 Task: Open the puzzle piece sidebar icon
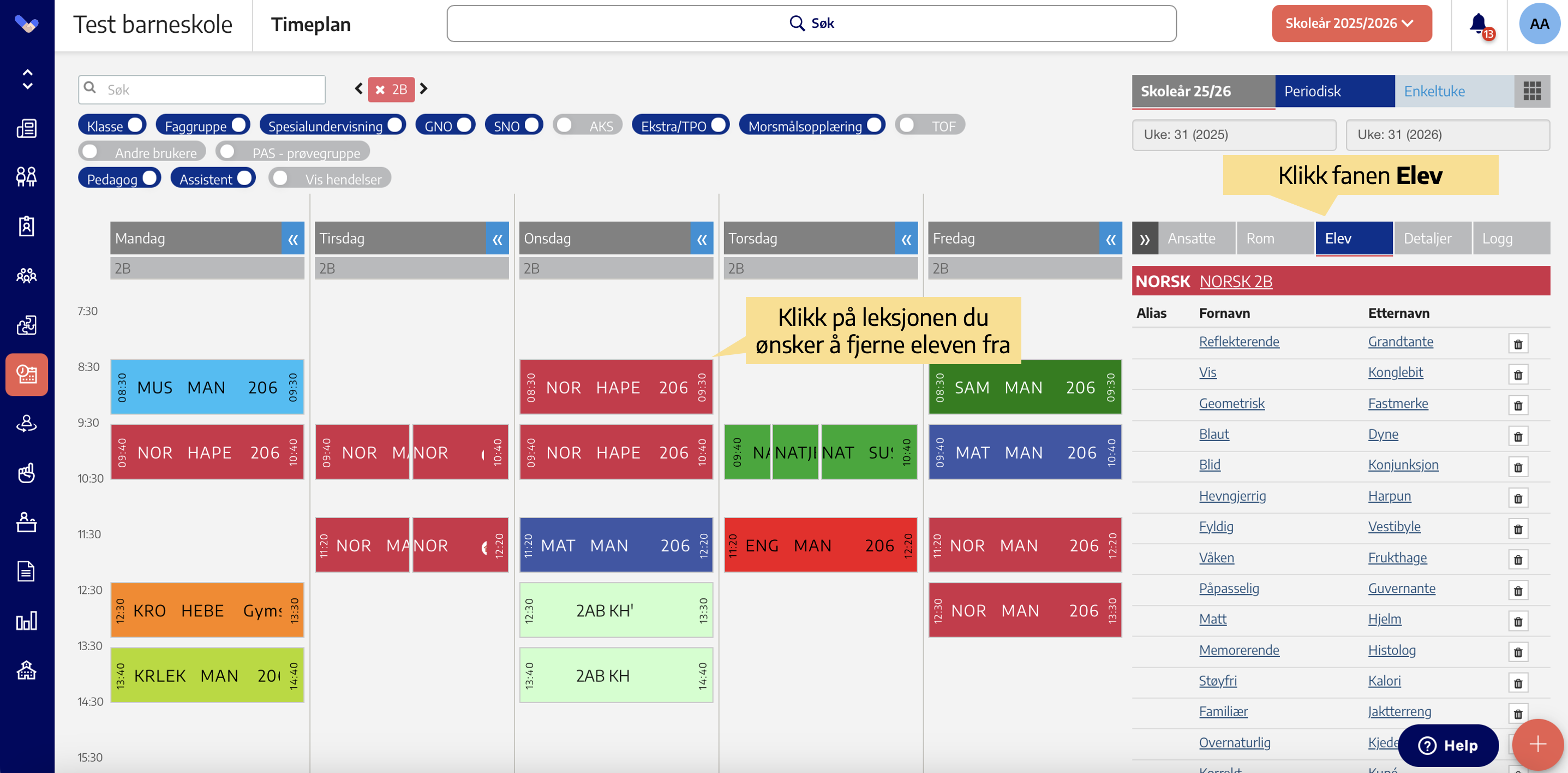pyautogui.click(x=26, y=325)
